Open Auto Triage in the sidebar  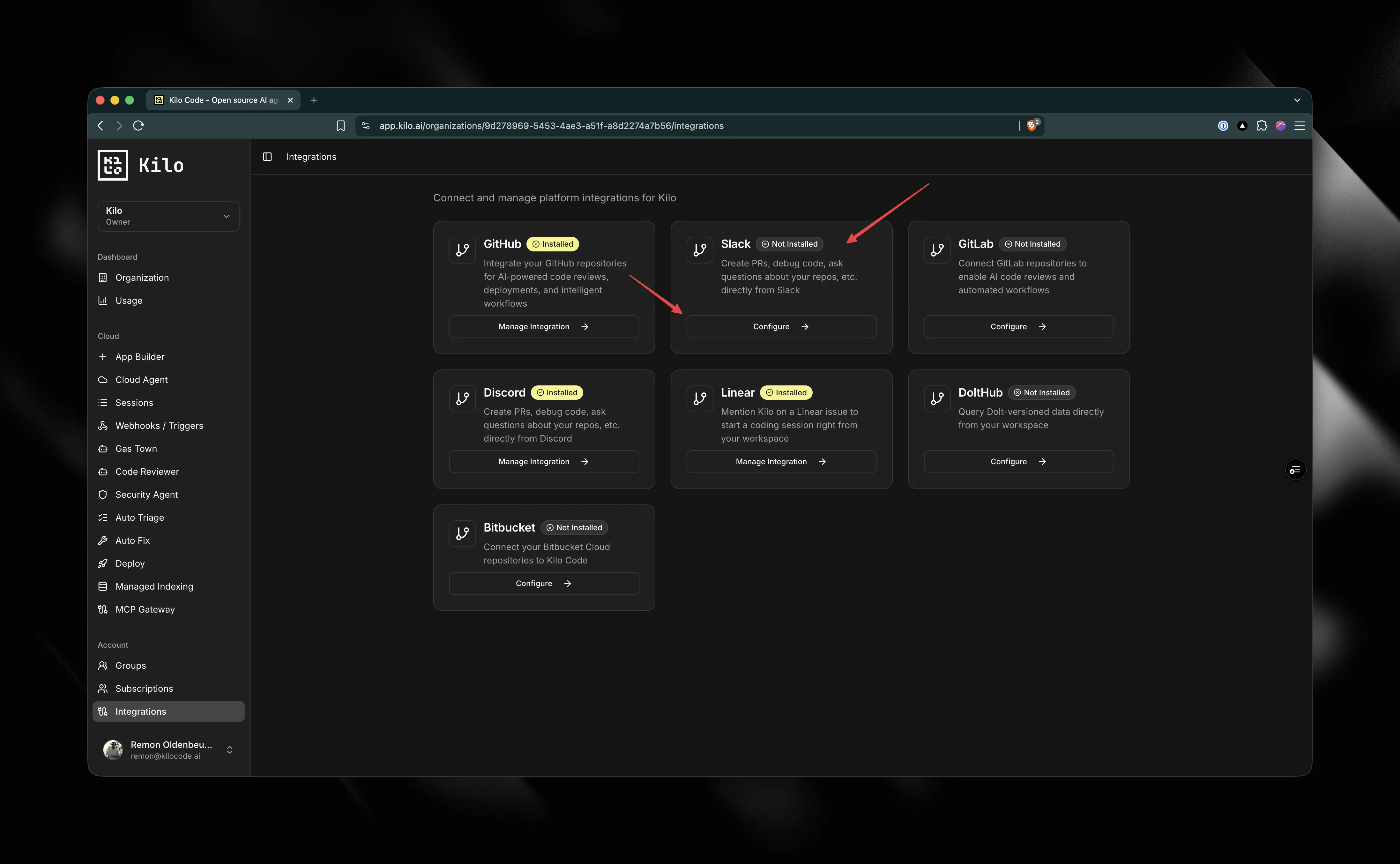[x=168, y=518]
